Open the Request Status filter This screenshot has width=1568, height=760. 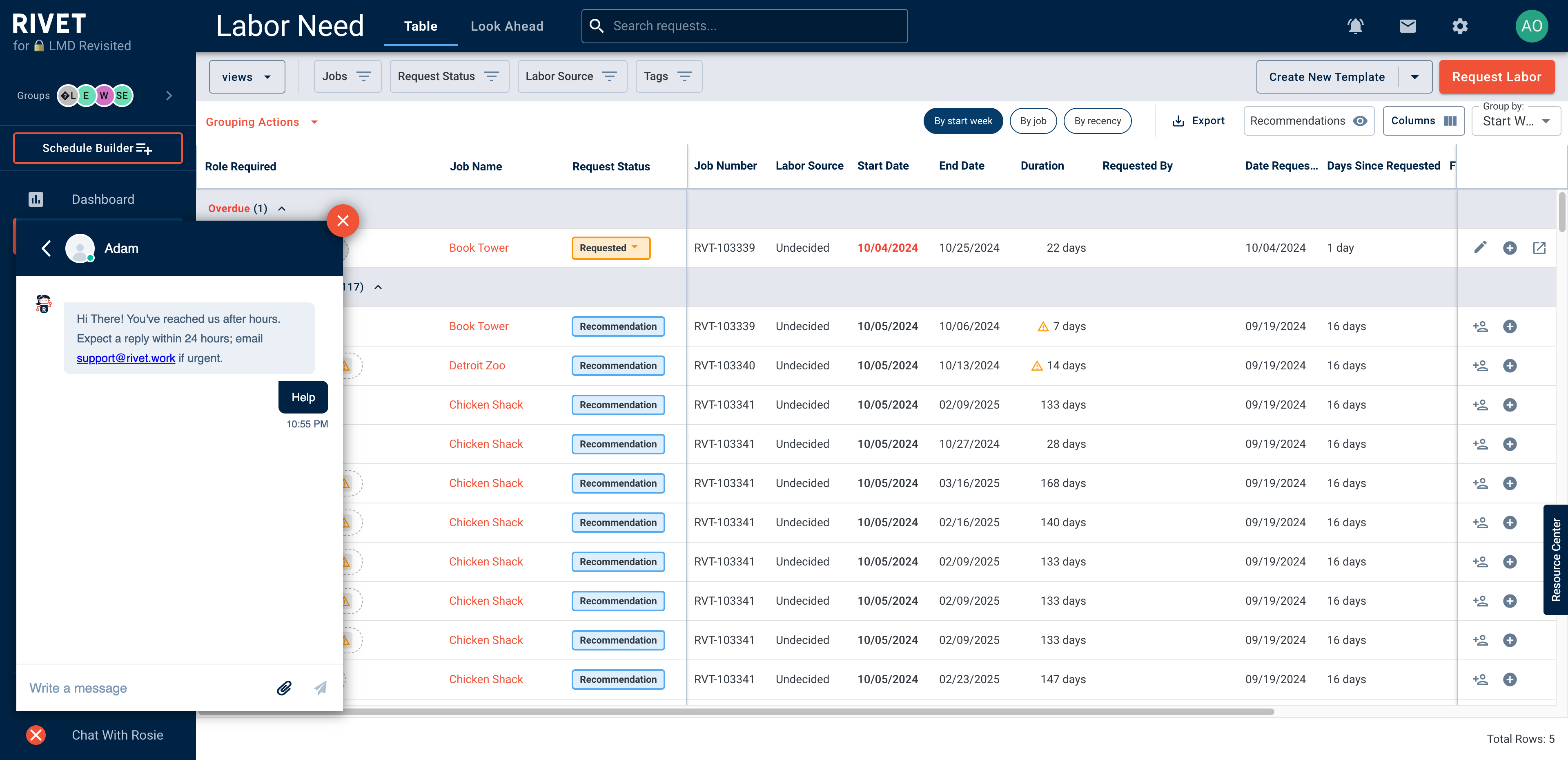pyautogui.click(x=449, y=76)
